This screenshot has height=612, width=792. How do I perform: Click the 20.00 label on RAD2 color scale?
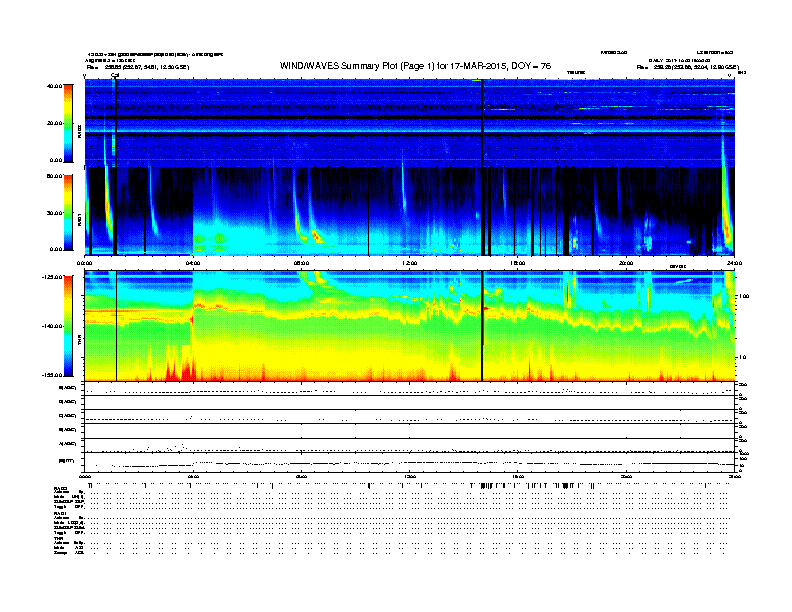[x=54, y=123]
